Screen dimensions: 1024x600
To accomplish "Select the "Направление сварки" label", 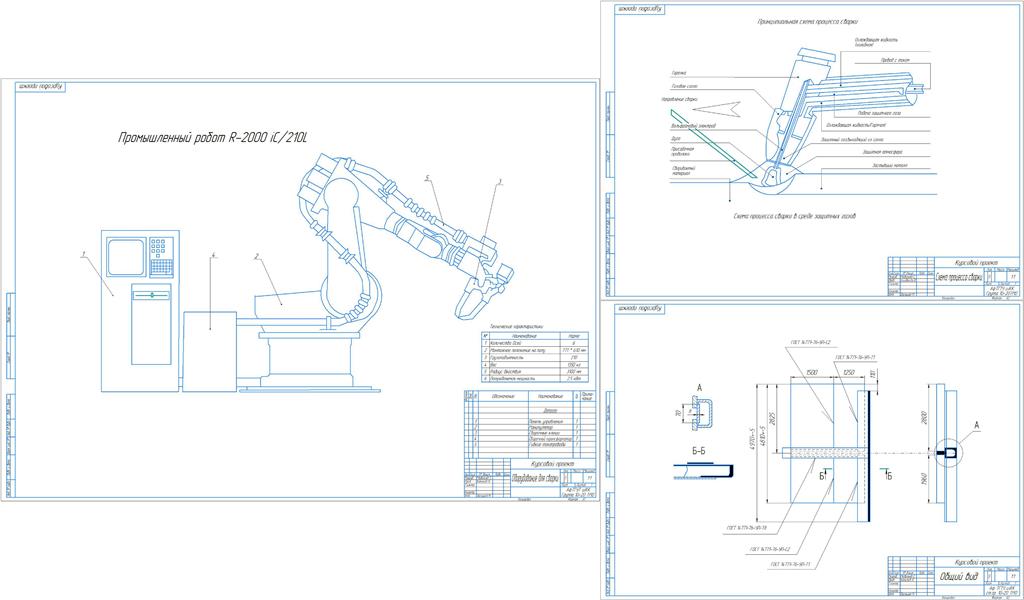I will [679, 99].
